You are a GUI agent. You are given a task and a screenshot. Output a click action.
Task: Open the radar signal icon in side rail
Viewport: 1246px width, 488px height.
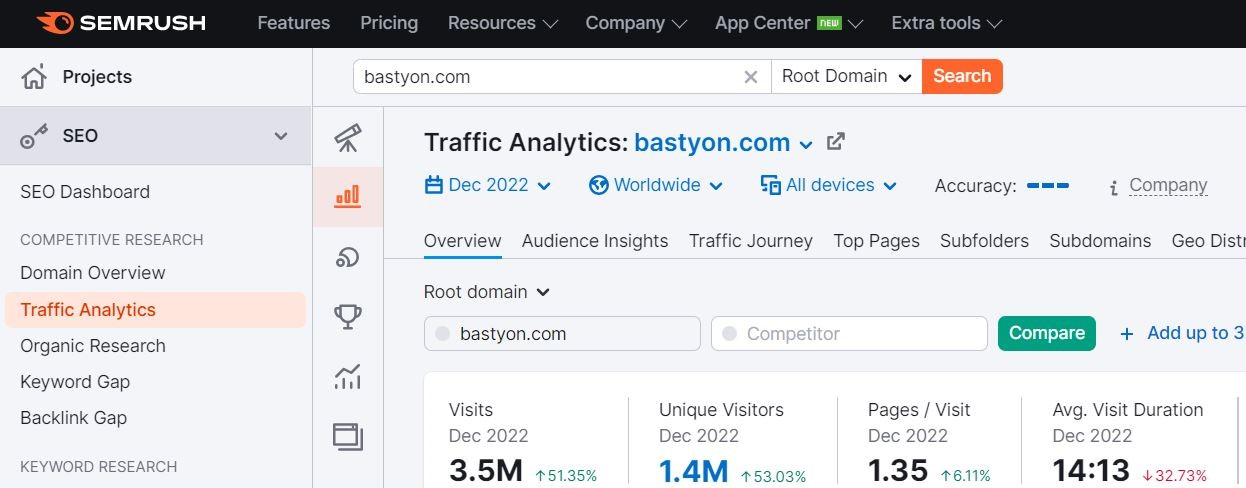coord(347,257)
